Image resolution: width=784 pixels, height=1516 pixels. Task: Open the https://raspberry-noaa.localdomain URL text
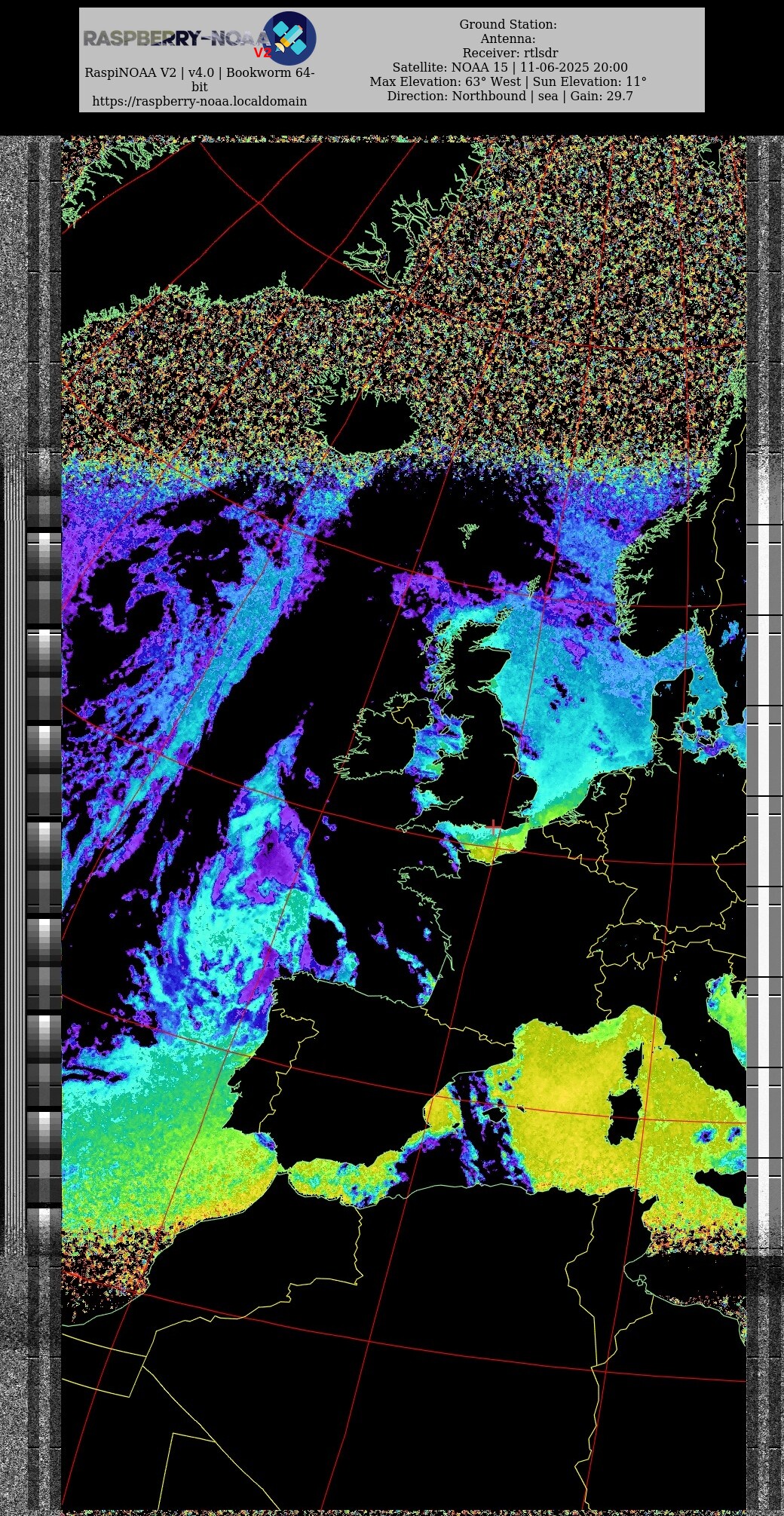pos(200,101)
